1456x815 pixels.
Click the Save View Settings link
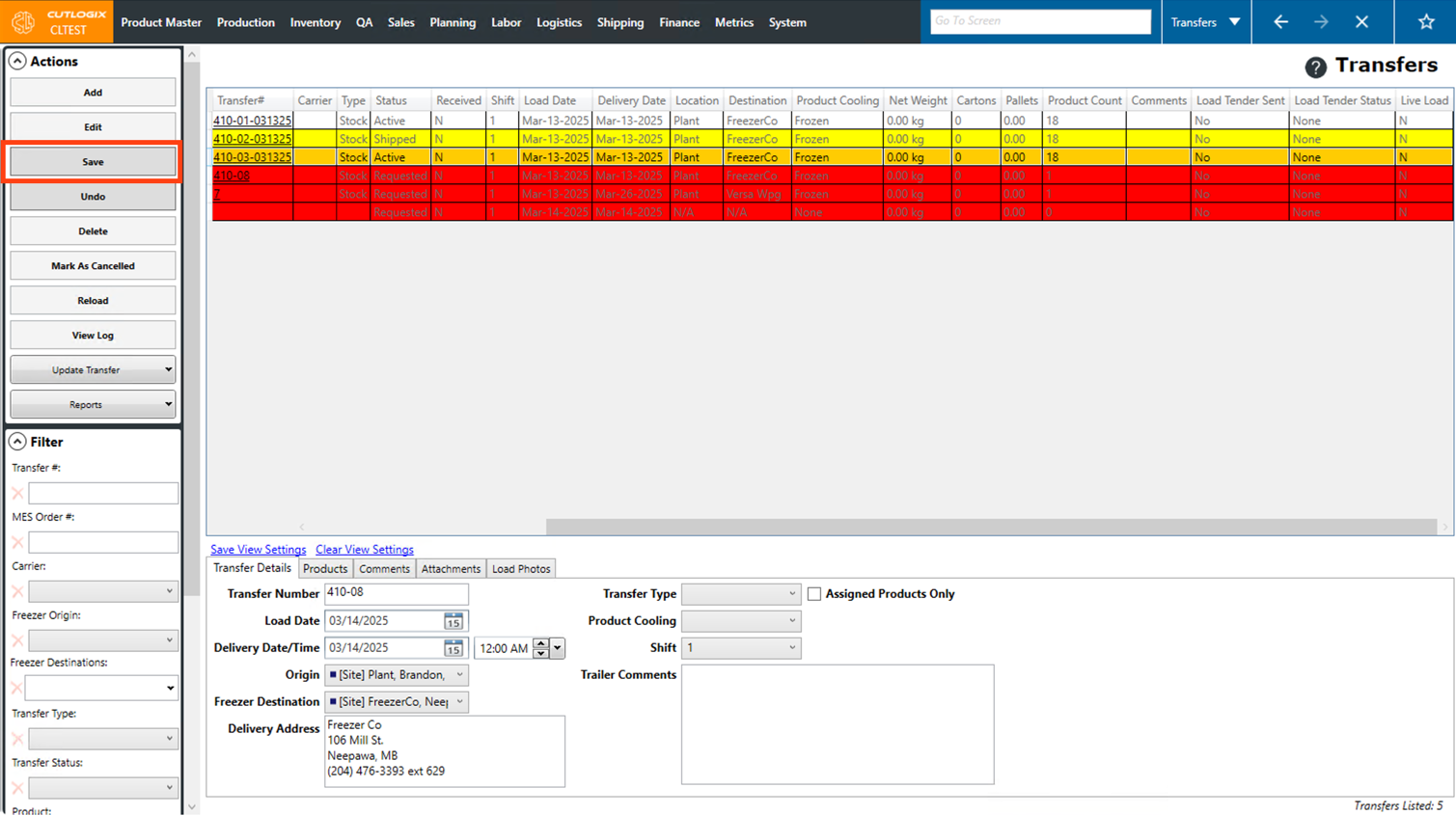(x=258, y=550)
